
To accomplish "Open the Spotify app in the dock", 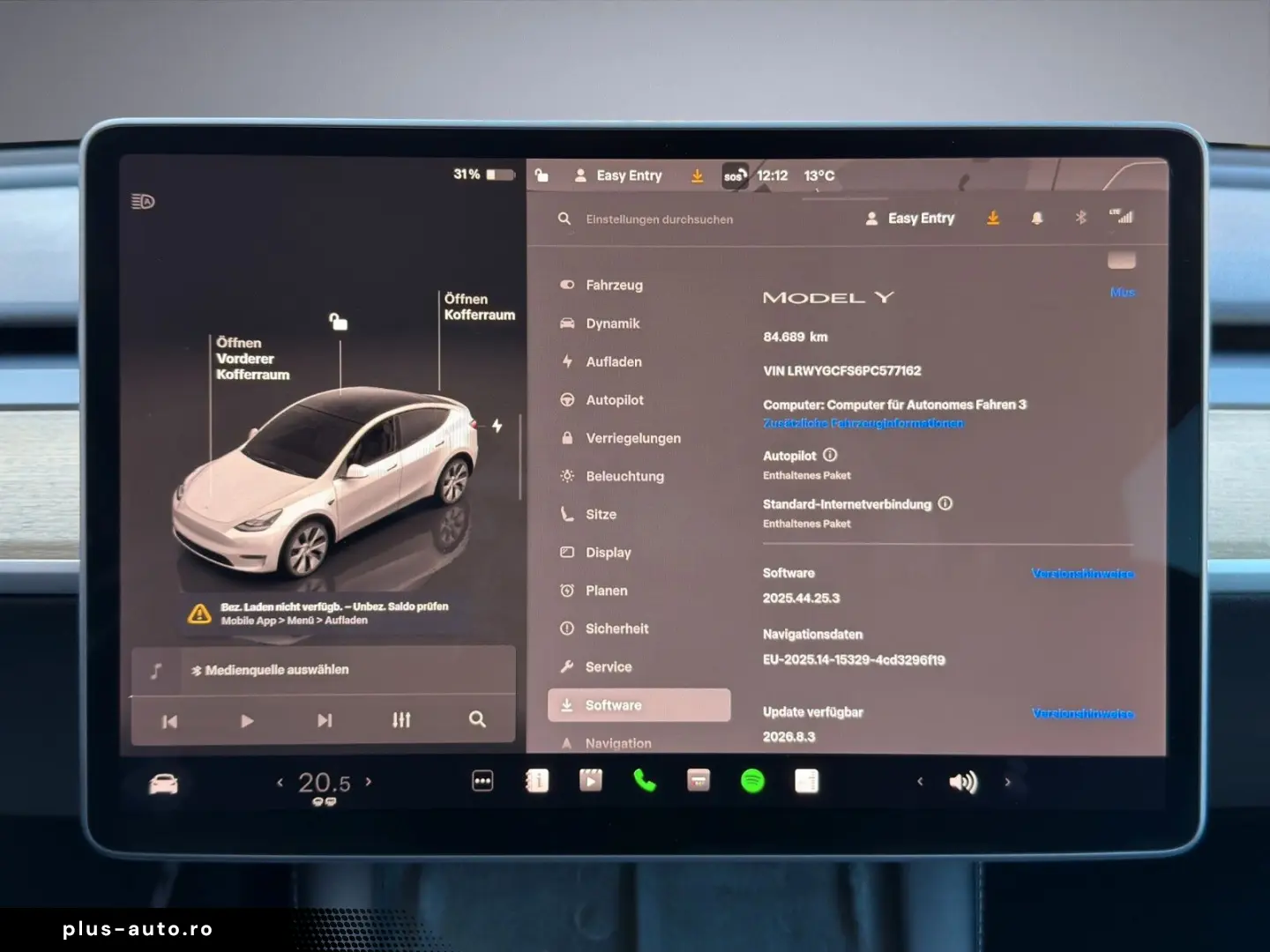I will (752, 781).
